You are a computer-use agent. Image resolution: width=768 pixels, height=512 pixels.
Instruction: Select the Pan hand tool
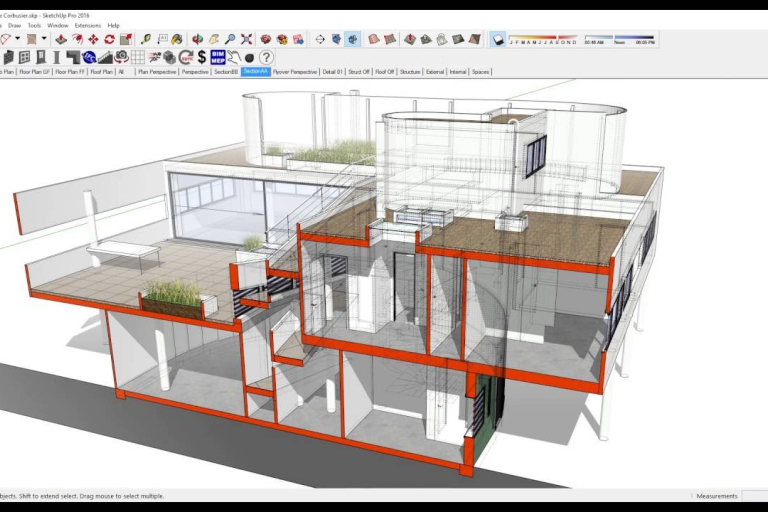click(x=214, y=39)
